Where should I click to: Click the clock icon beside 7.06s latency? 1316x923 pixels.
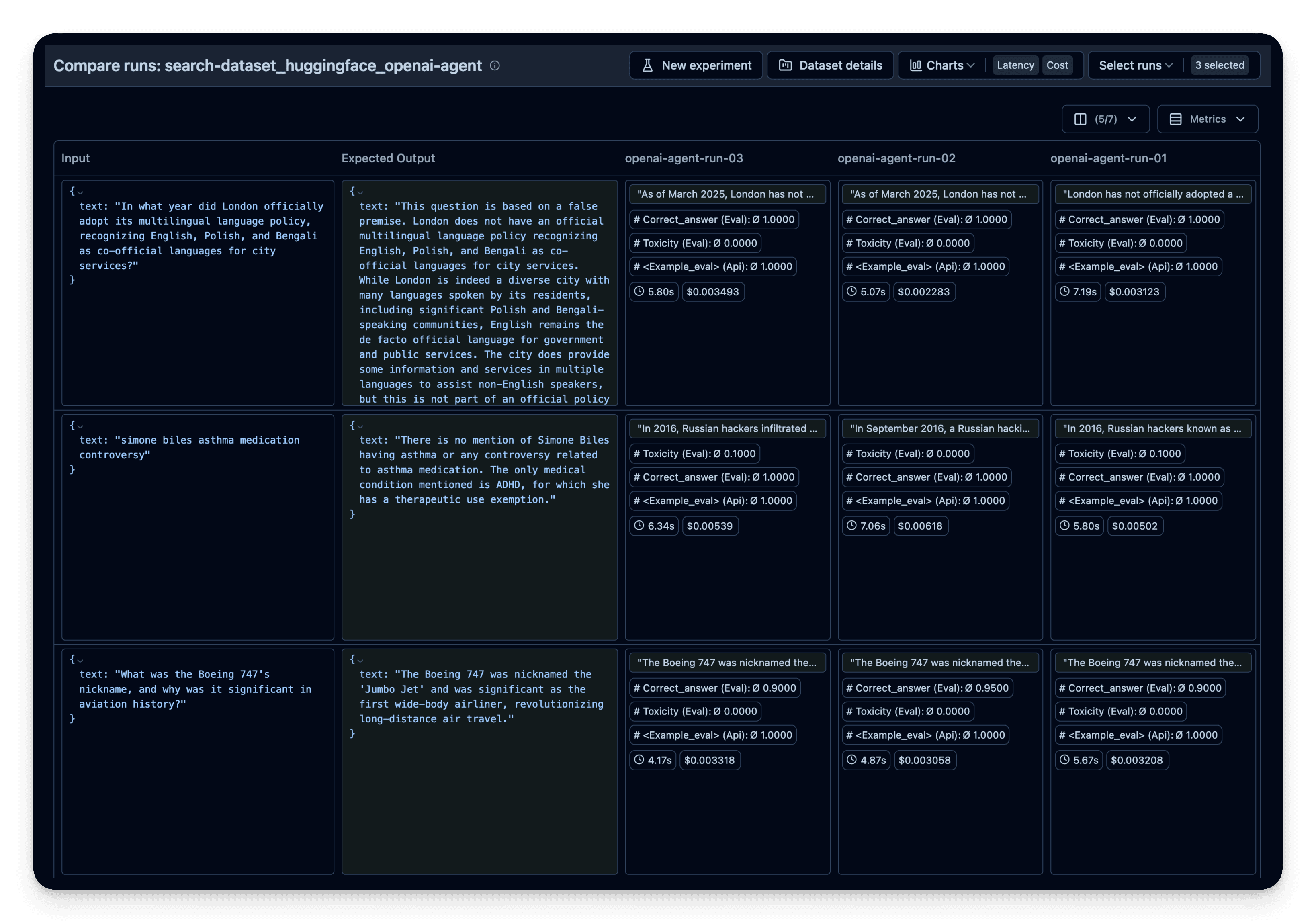852,526
